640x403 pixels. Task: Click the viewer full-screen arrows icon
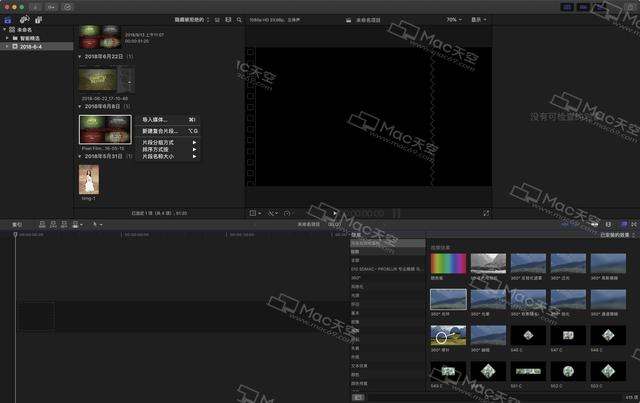click(486, 213)
